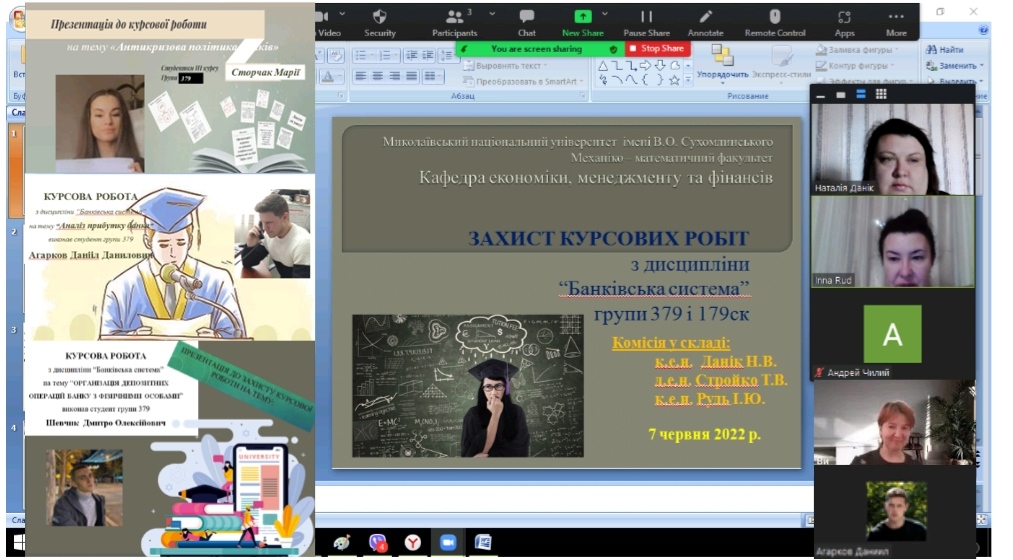
Task: Open the Zoom Chat window
Action: point(526,20)
